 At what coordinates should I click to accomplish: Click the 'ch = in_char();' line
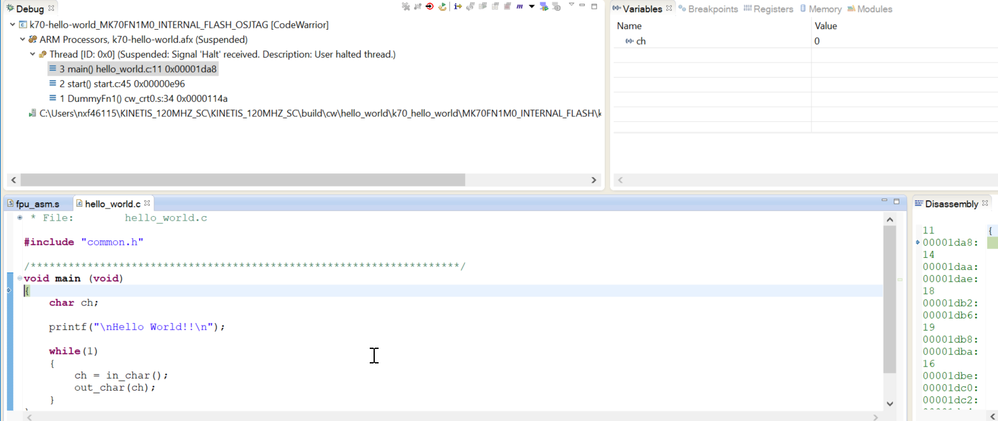click(121, 375)
